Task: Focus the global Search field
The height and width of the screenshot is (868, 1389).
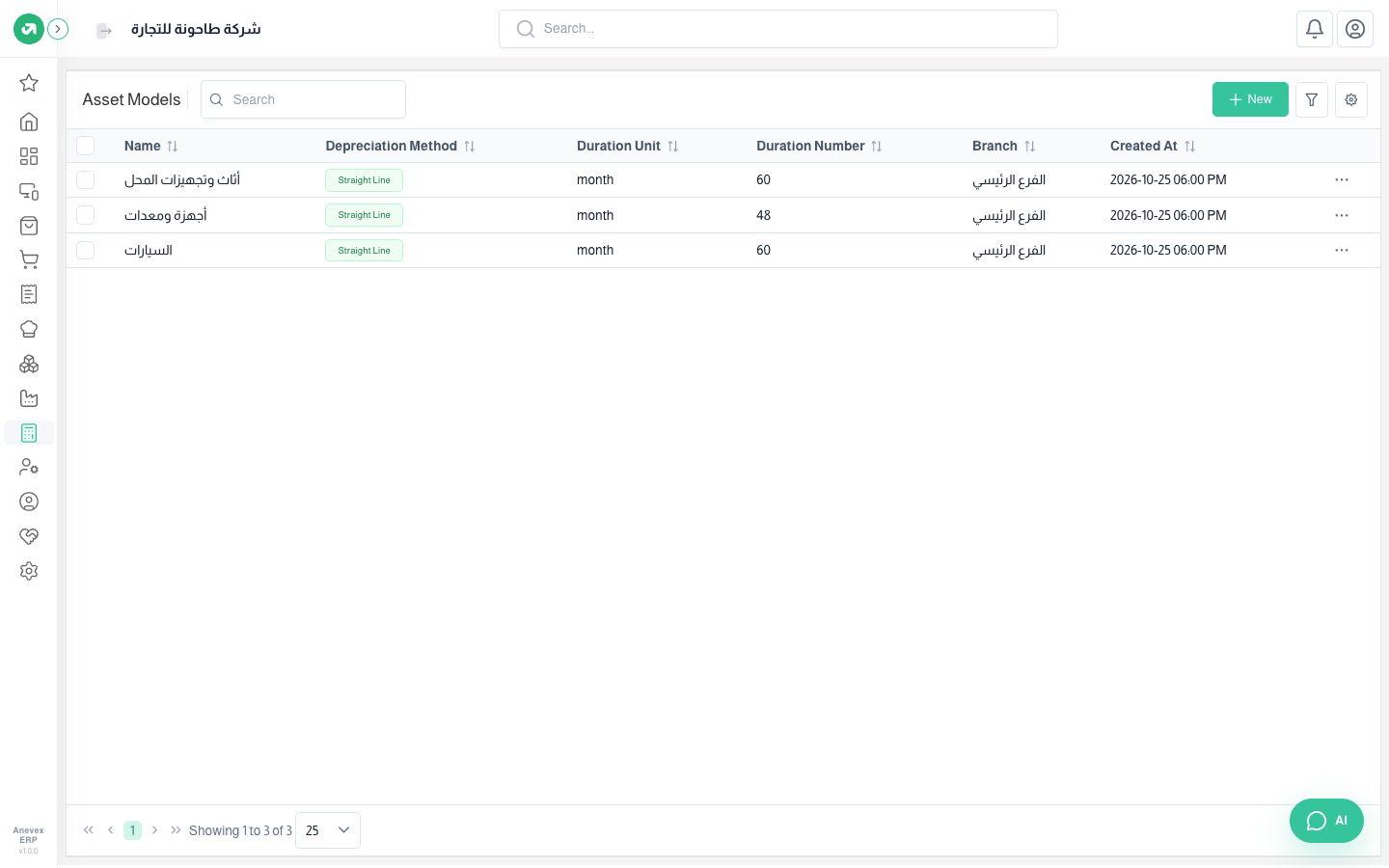Action: tap(778, 29)
